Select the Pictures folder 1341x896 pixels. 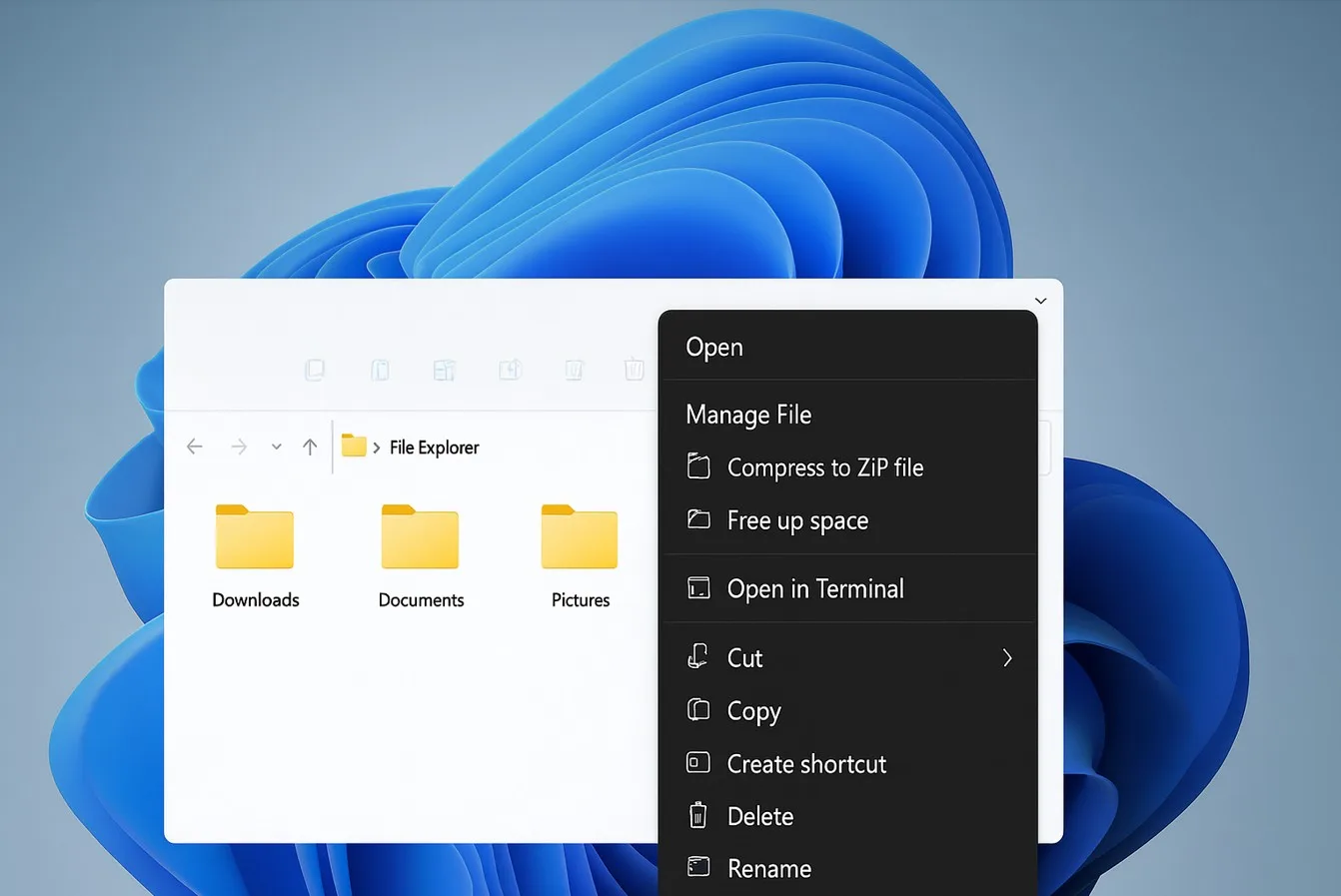click(x=580, y=554)
